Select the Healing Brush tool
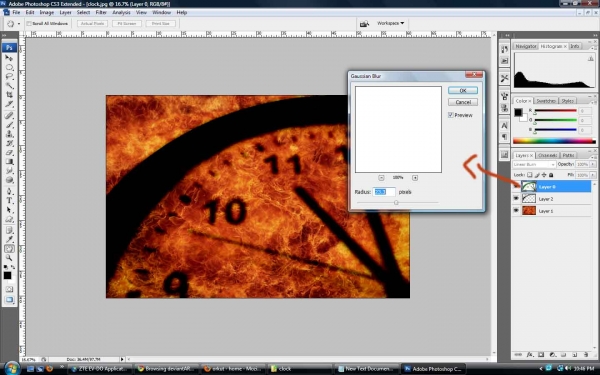Viewport: 600px width, 375px height. [9, 116]
